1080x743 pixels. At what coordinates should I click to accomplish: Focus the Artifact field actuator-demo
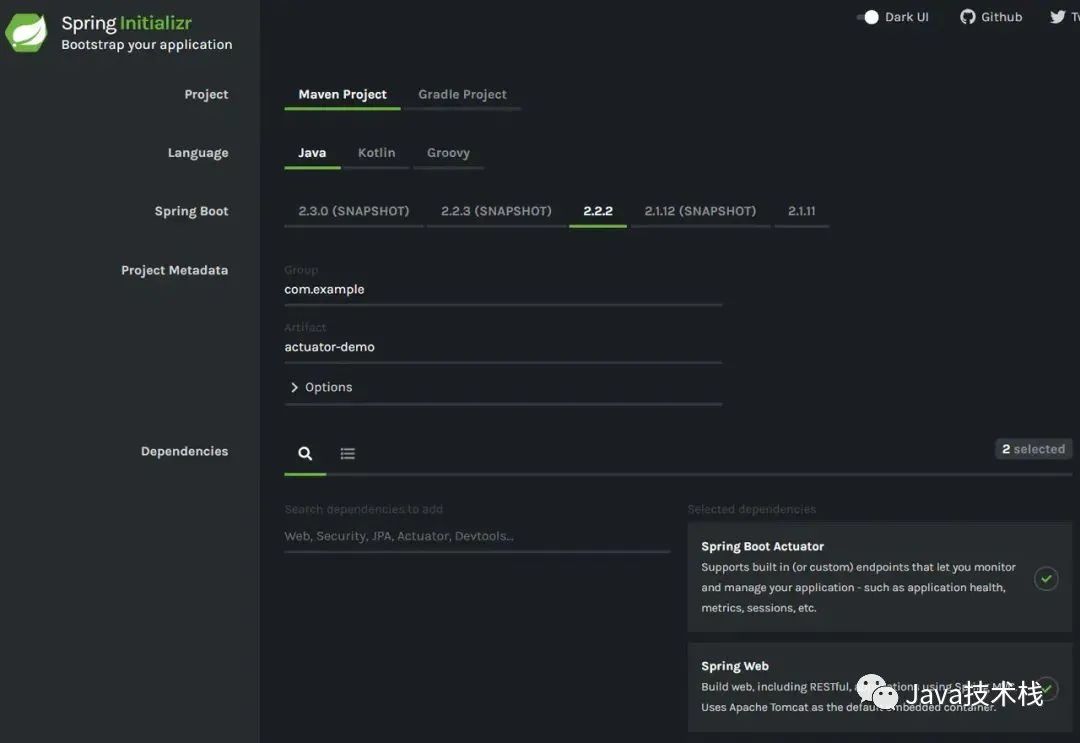pos(503,347)
